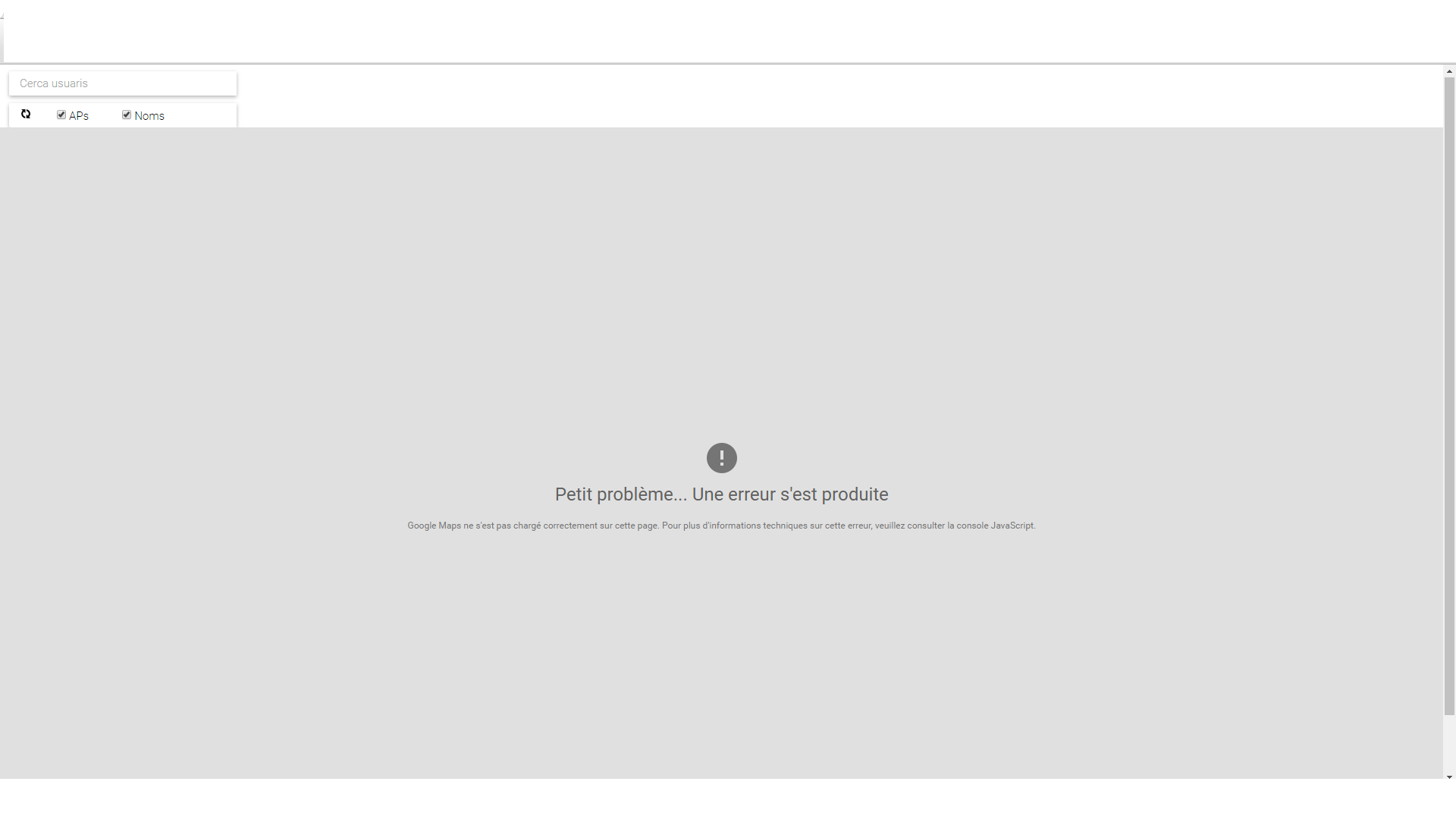This screenshot has height=819, width=1456.
Task: Click the Noms label text
Action: 149,116
